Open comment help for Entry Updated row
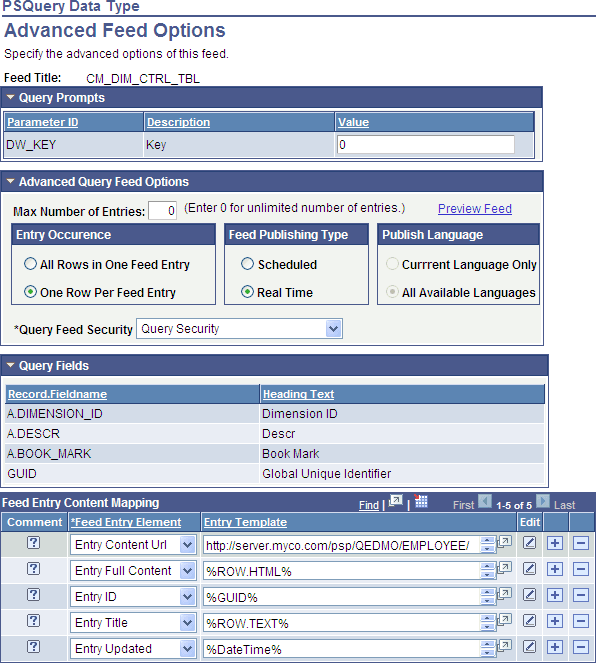The height and width of the screenshot is (663, 596). [x=33, y=647]
